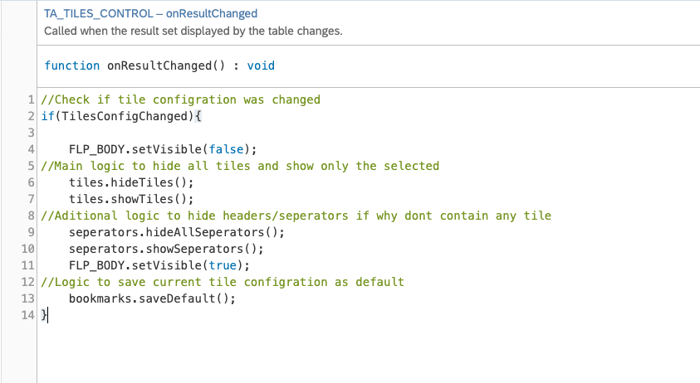The width and height of the screenshot is (700, 383).
Task: Click the true keyword on line 11
Action: coord(223,265)
